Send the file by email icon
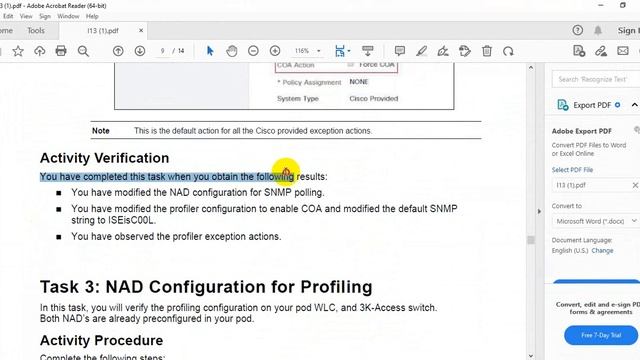 tap(623, 51)
